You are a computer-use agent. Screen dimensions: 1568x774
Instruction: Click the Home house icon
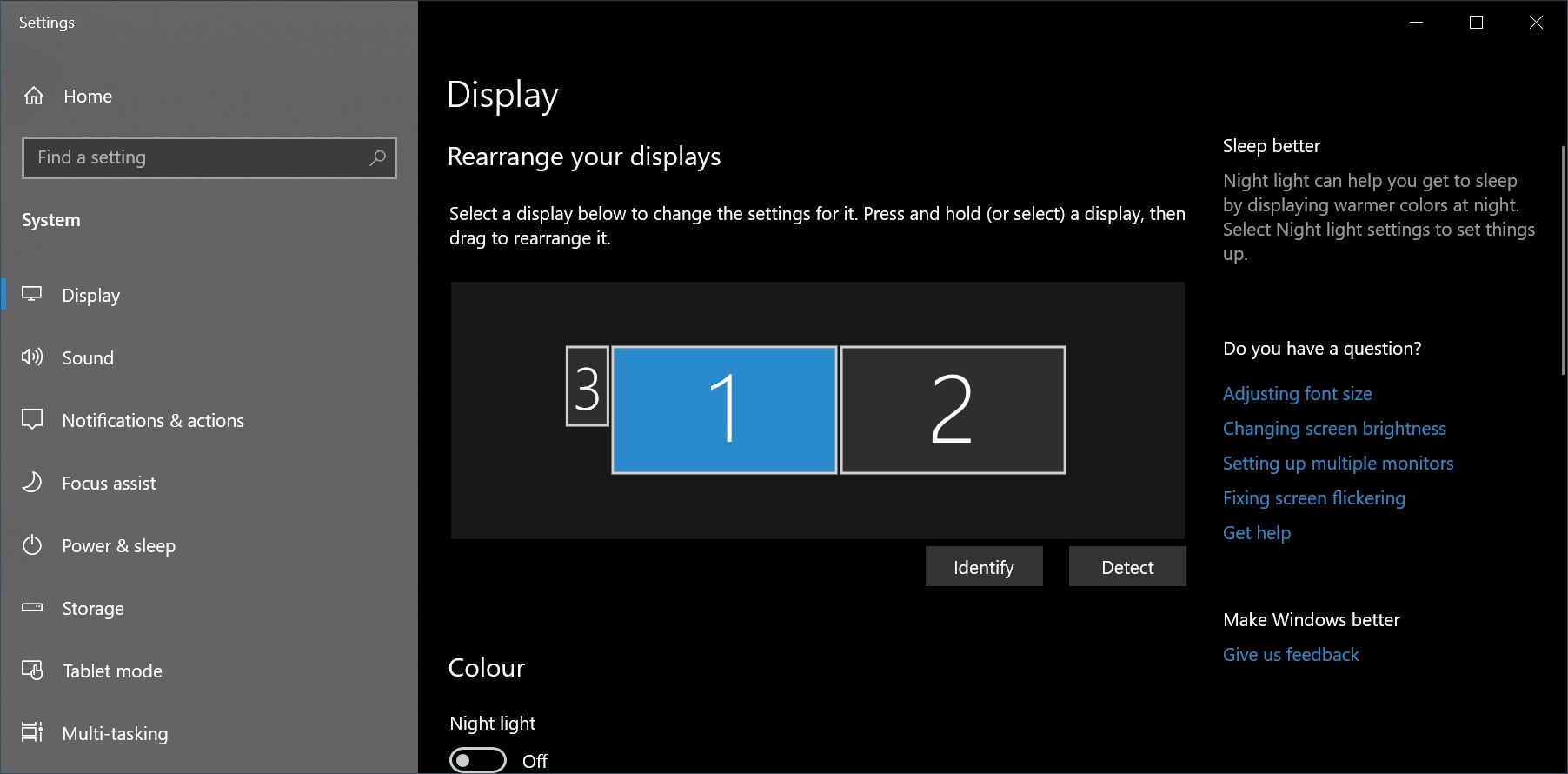coord(34,96)
